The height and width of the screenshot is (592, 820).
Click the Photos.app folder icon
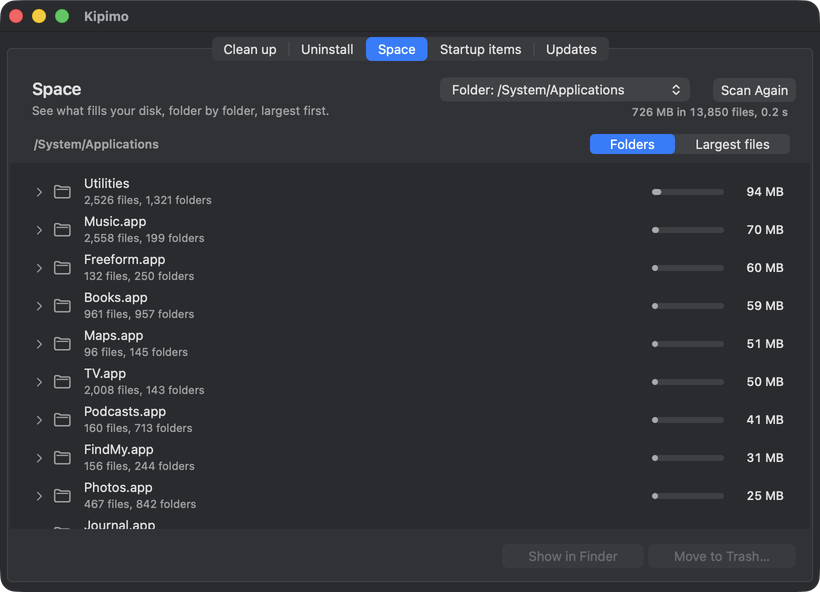coord(62,496)
